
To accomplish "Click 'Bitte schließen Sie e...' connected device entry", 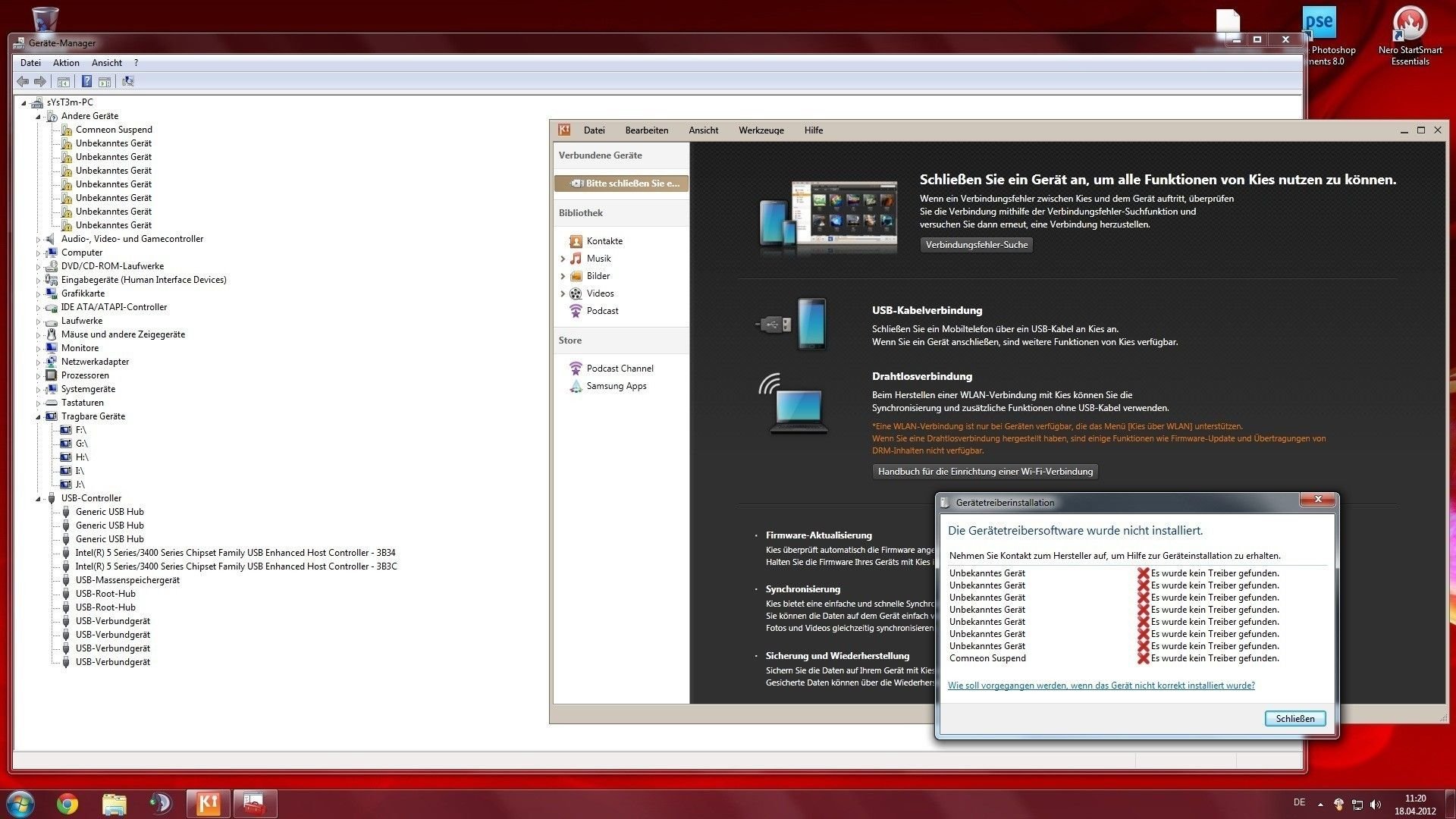I will 621,184.
